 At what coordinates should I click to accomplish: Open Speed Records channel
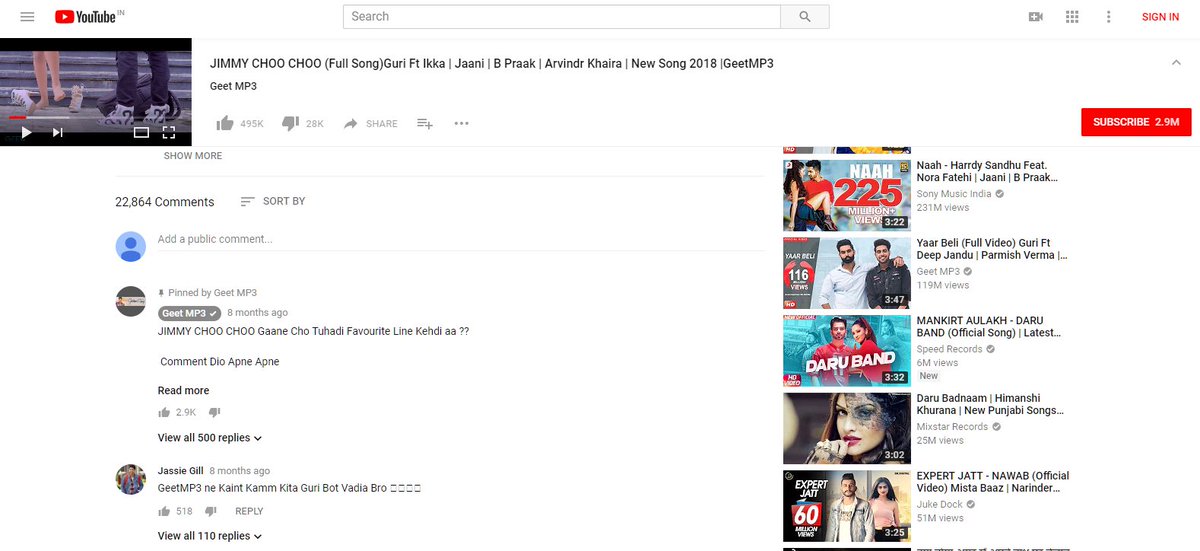pos(950,349)
